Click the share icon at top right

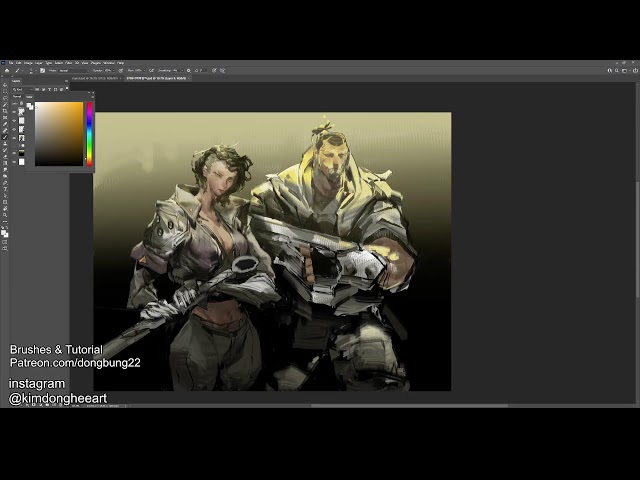(635, 71)
